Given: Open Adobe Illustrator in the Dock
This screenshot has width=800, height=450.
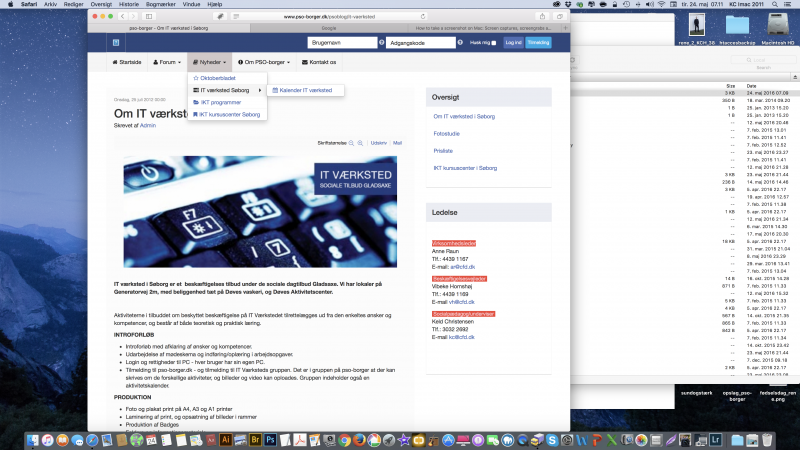Looking at the screenshot, I should [x=226, y=440].
